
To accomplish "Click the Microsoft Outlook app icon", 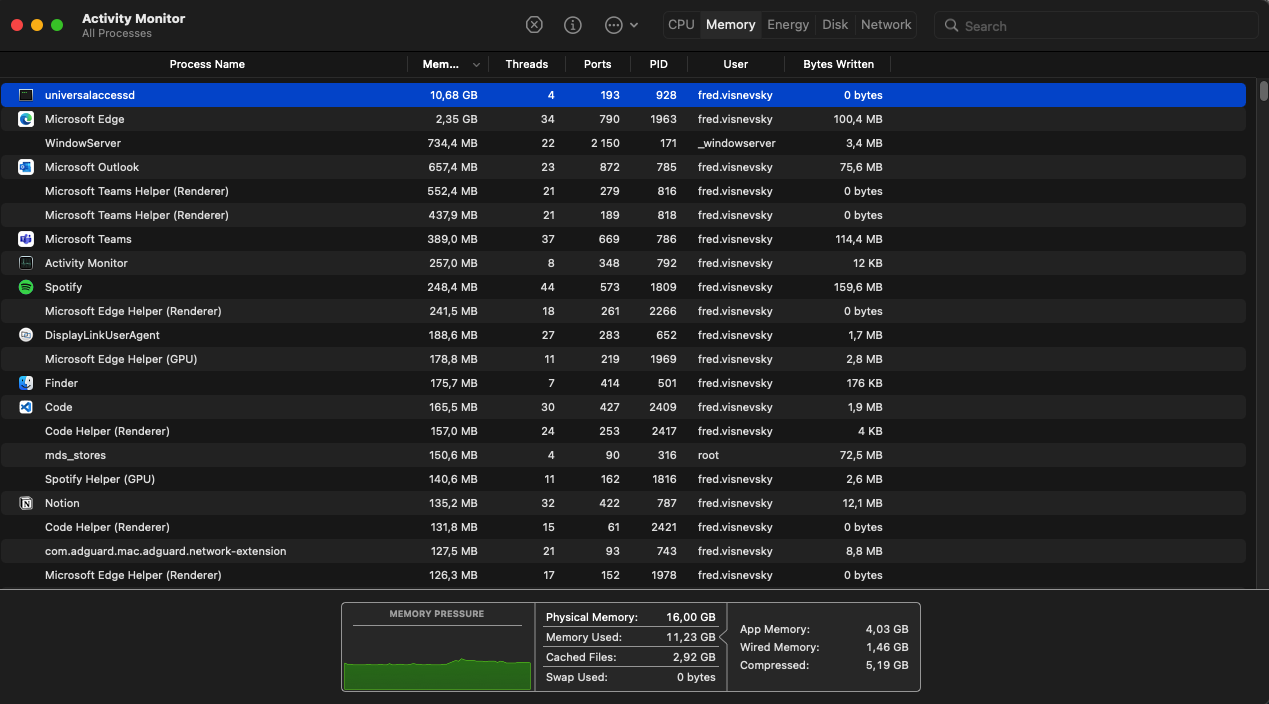I will (26, 167).
